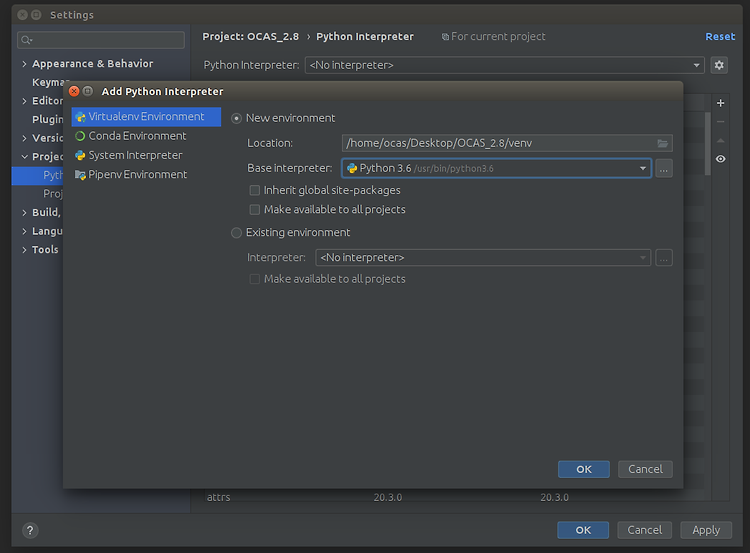Click the System Interpreter python icon

(80, 155)
